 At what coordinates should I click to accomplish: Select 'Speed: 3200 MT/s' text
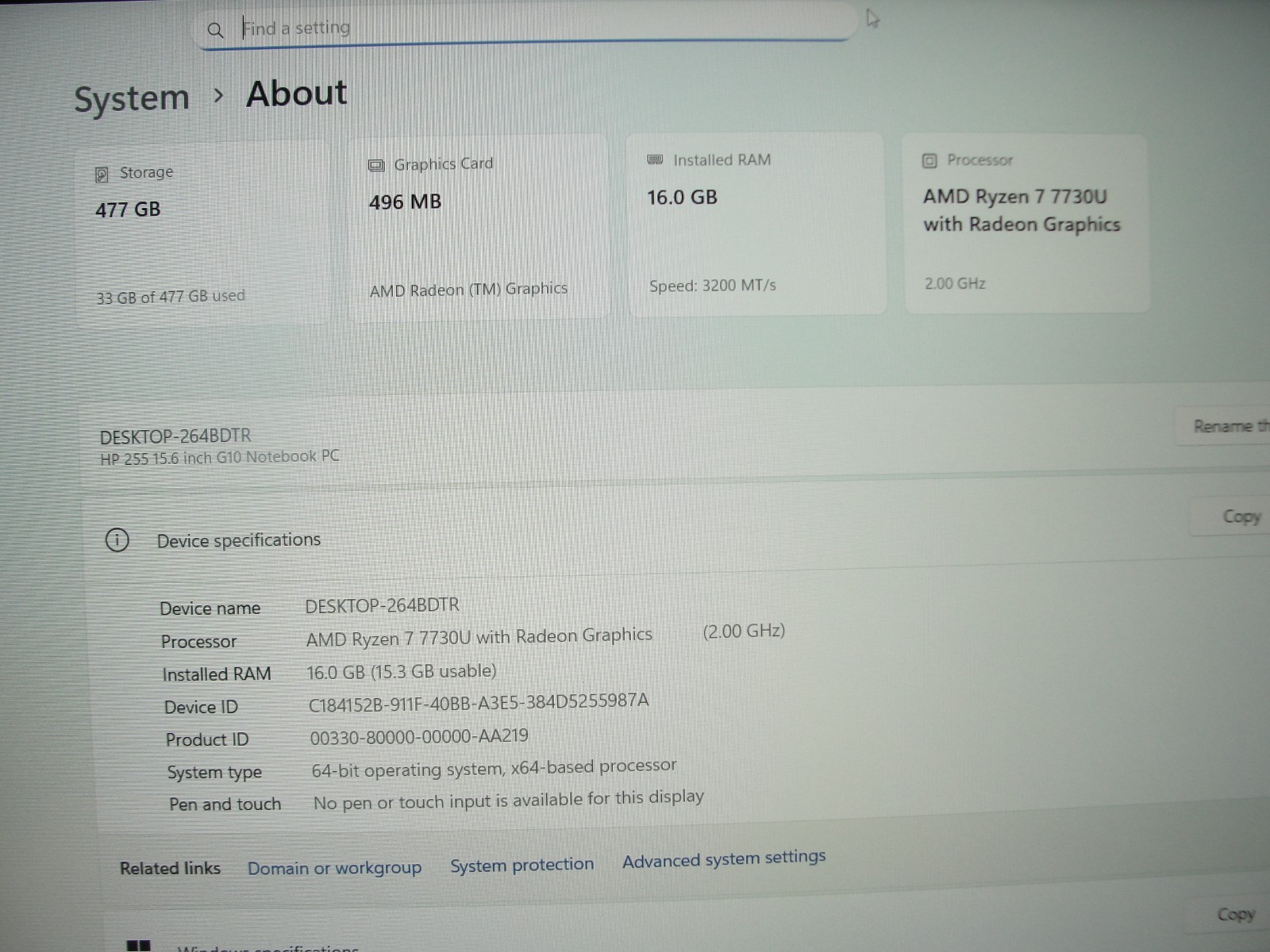[x=713, y=286]
